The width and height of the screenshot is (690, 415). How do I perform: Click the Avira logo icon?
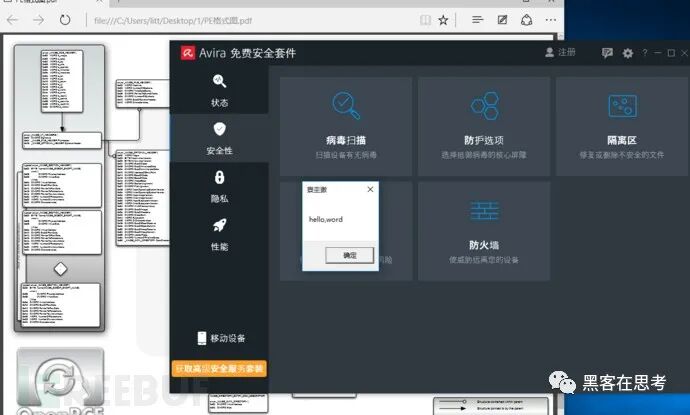(188, 53)
